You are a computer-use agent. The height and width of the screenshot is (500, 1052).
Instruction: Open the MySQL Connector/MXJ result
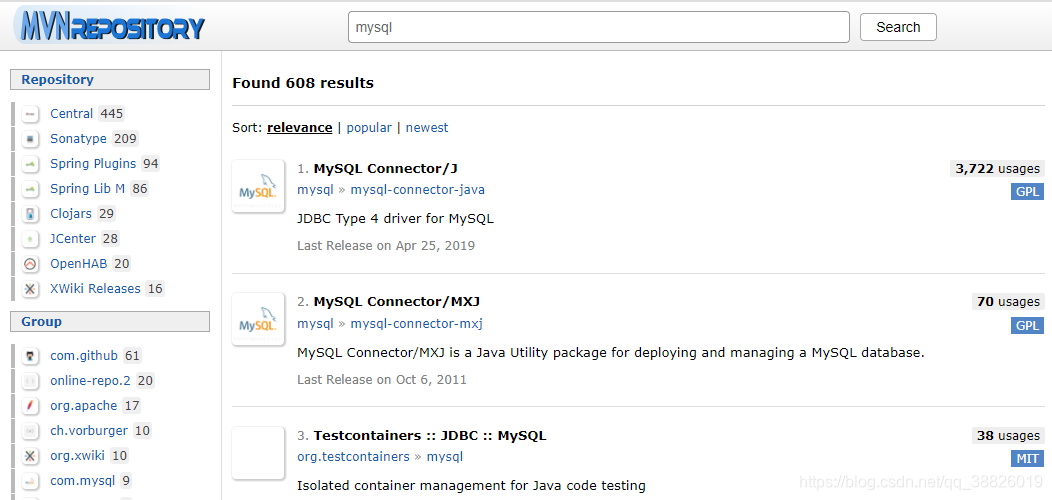[x=397, y=302]
